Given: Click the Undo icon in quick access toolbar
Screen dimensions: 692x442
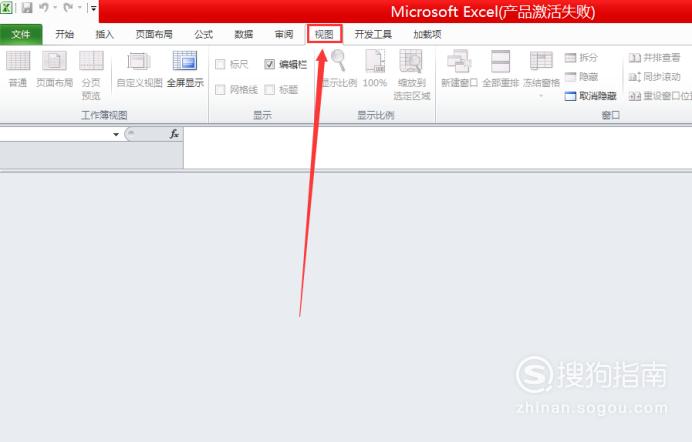Looking at the screenshot, I should tap(44, 7).
